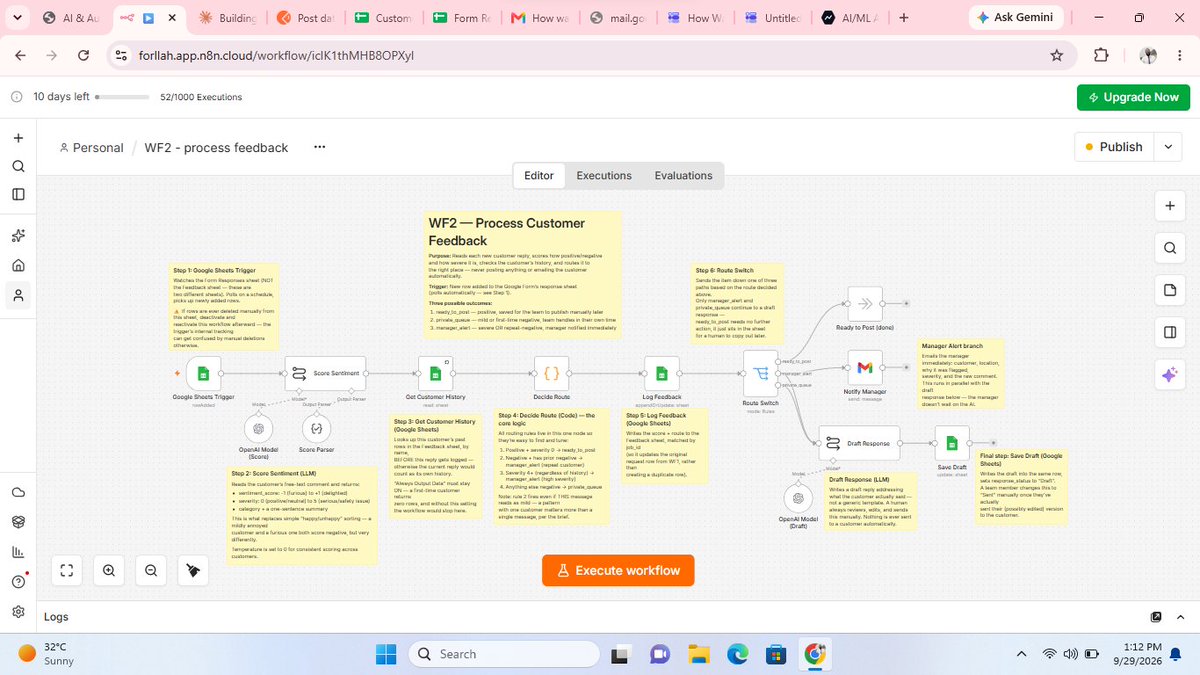Viewport: 1200px width, 675px height.
Task: Select the Draft Response node
Action: coord(859,442)
